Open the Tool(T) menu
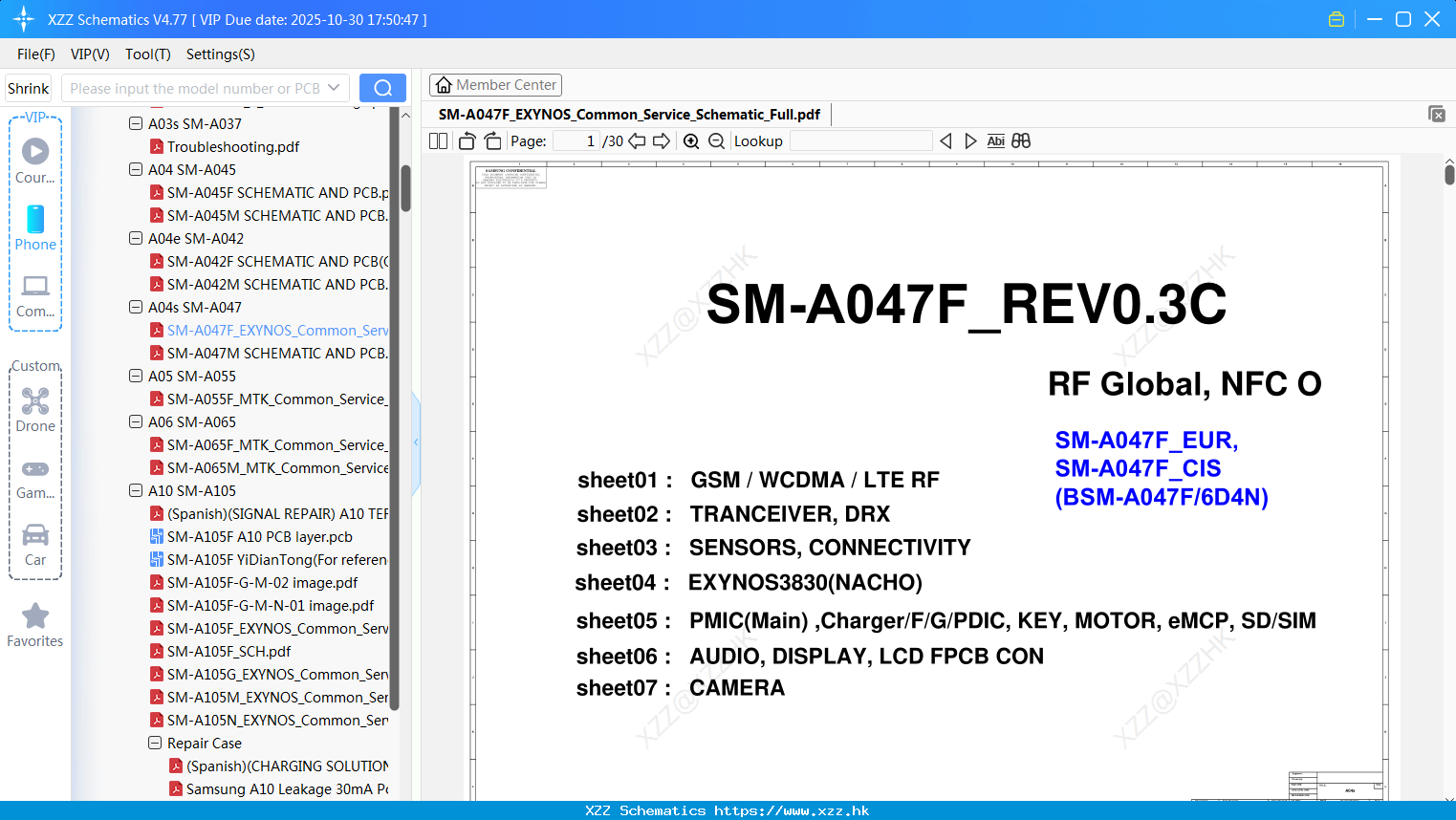 (148, 54)
